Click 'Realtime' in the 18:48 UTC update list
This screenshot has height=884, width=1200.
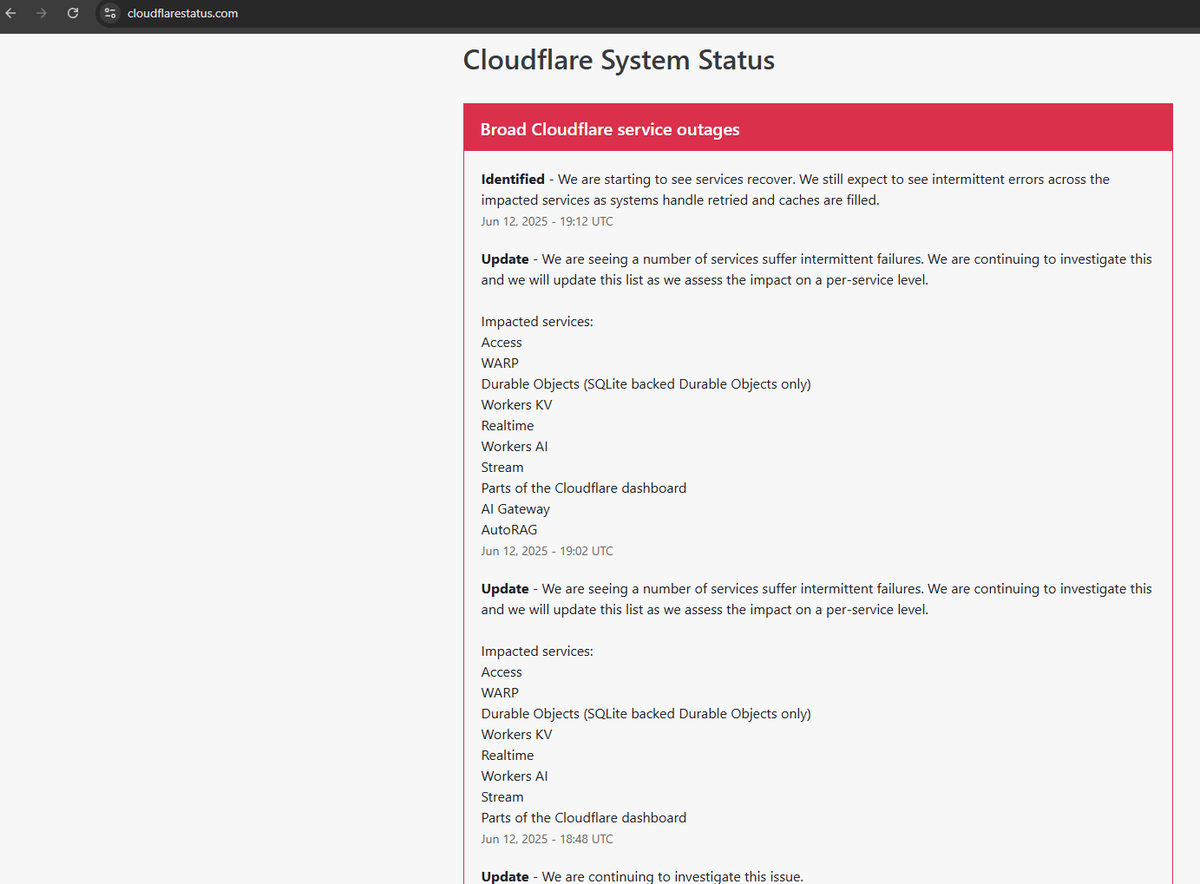(507, 755)
